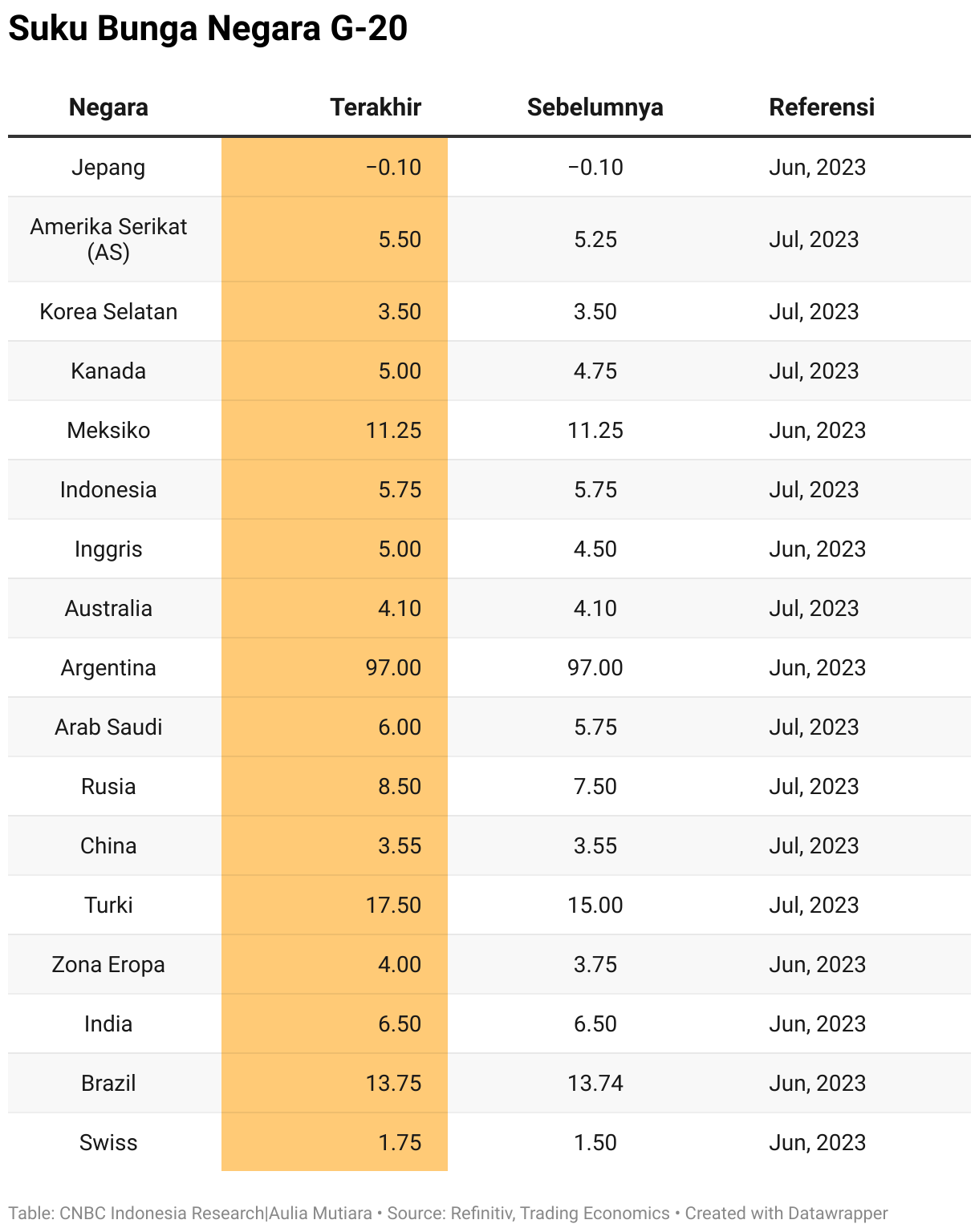Click Meksiko's highlighted 11.25 value
The width and height of the screenshot is (979, 1232).
393,431
